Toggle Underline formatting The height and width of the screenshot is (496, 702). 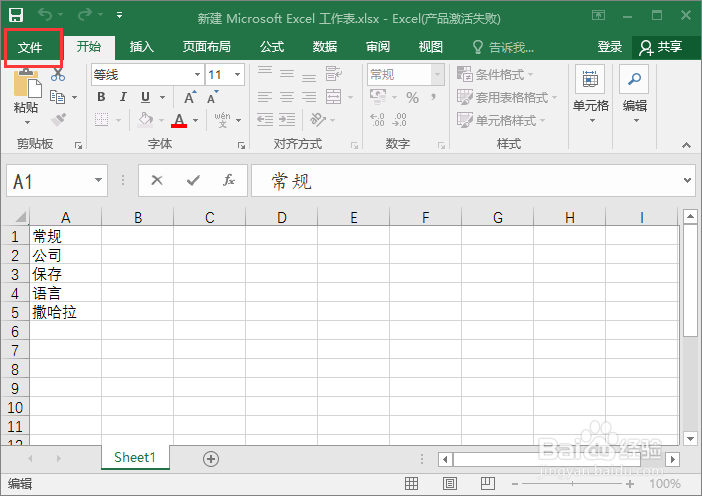coord(146,97)
